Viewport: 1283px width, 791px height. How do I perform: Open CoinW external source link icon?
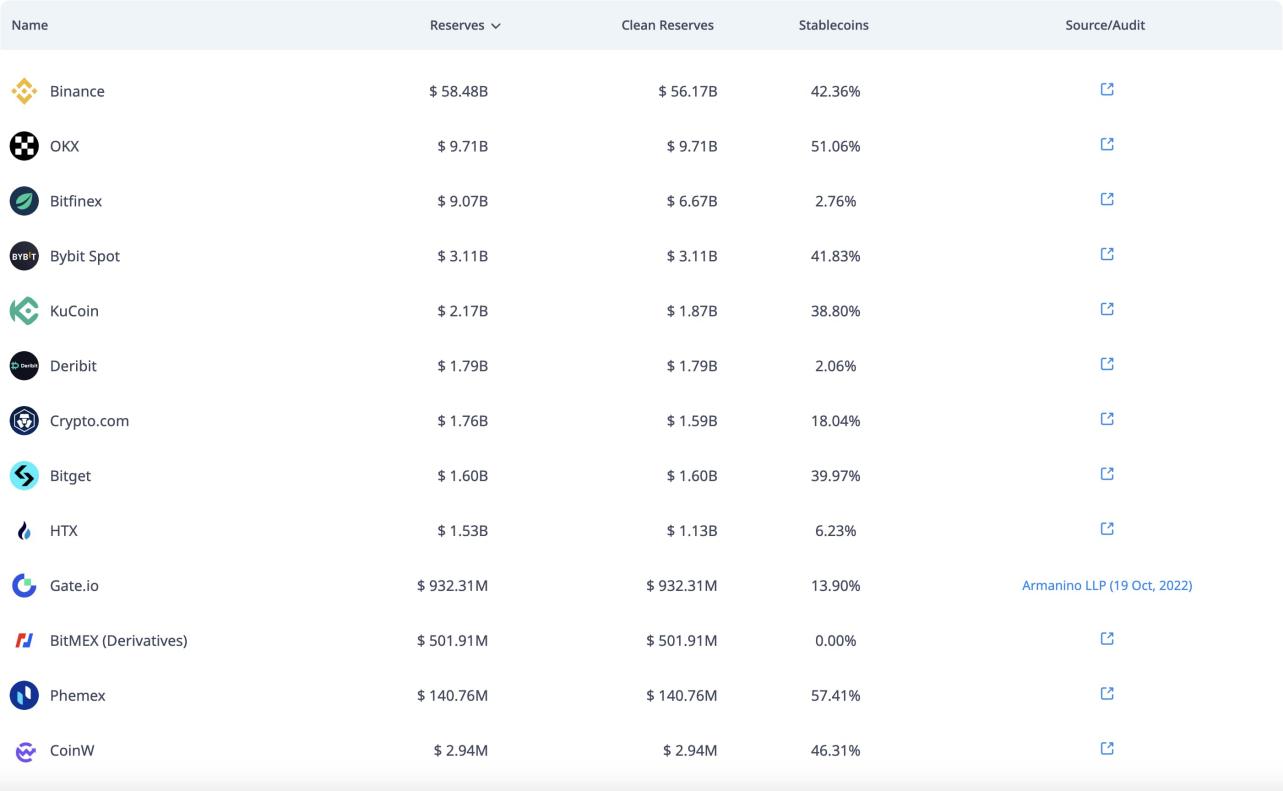click(x=1106, y=749)
